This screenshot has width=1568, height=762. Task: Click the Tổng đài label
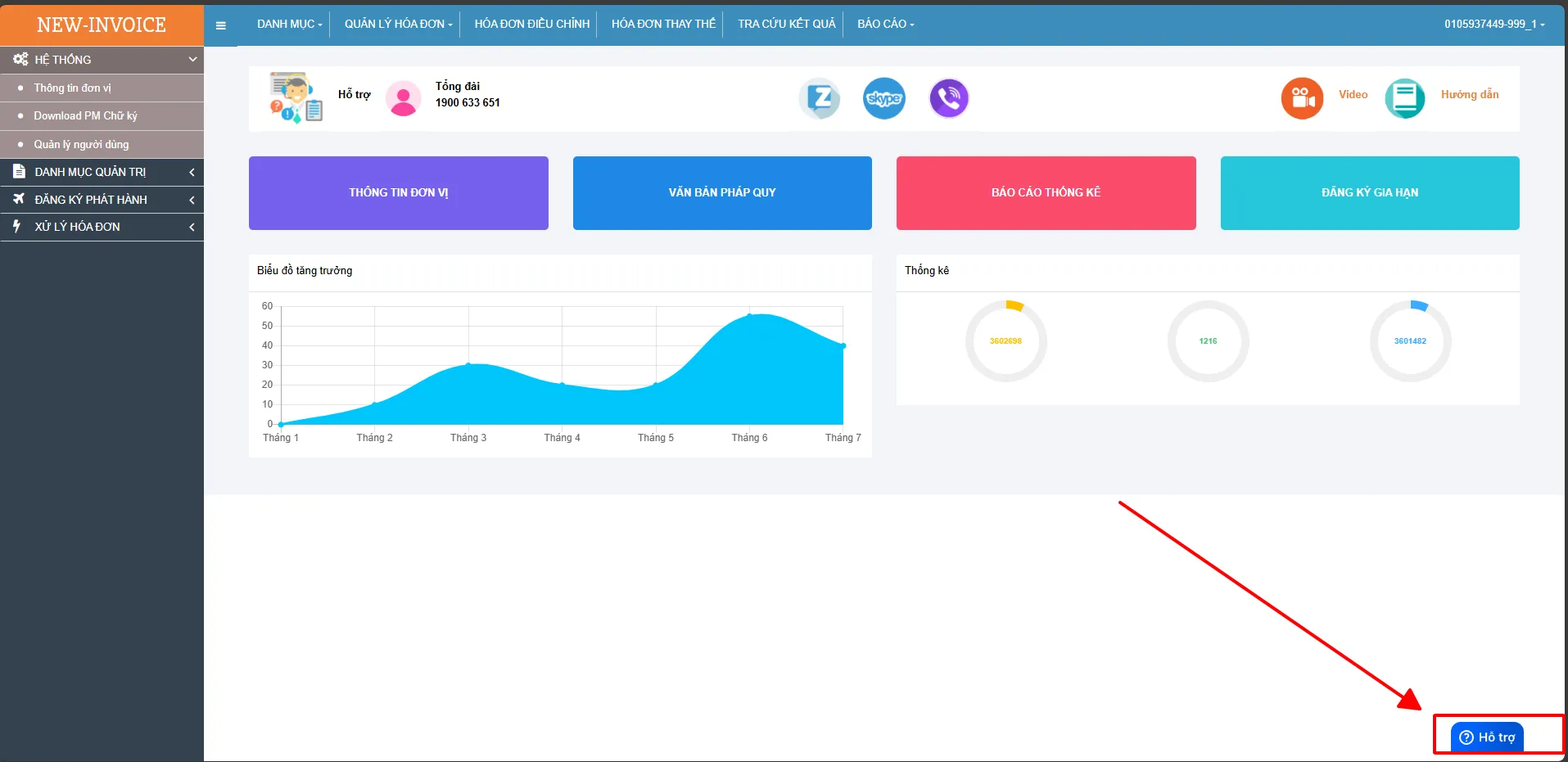coord(458,86)
